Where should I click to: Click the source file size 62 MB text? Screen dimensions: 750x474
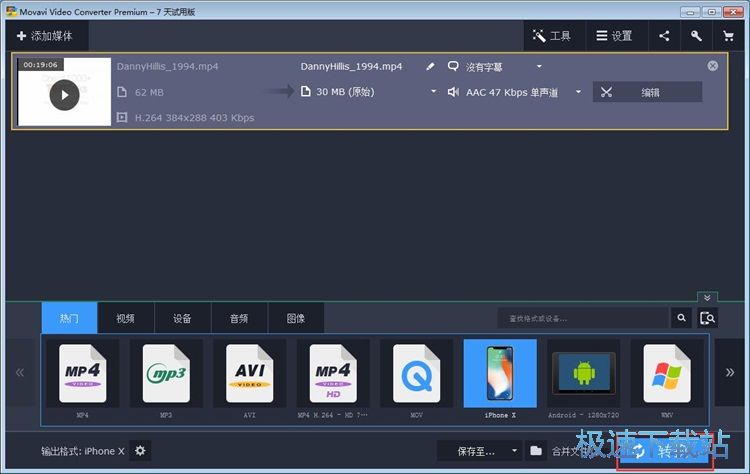(x=149, y=92)
